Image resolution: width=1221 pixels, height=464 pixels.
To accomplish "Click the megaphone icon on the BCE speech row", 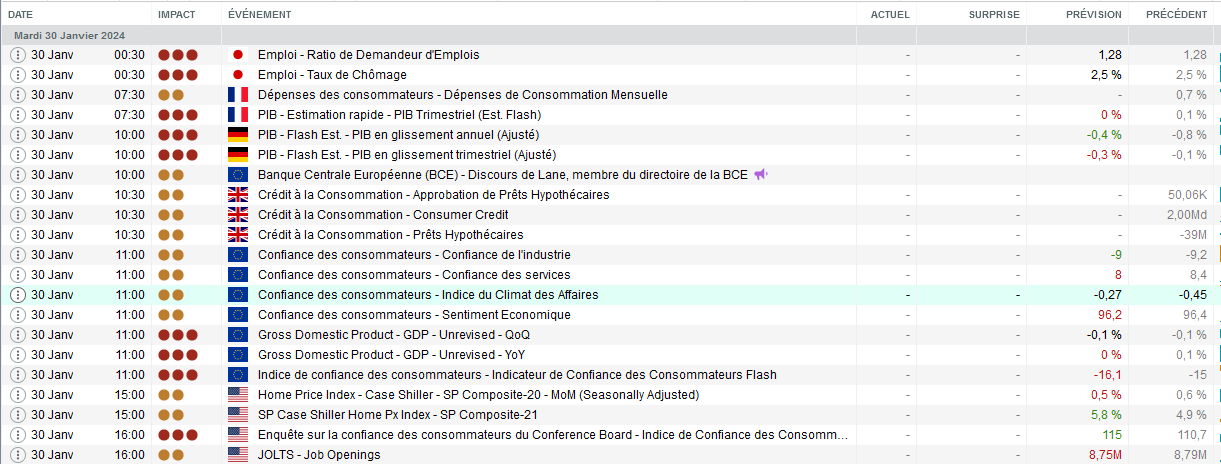I will (x=761, y=175).
